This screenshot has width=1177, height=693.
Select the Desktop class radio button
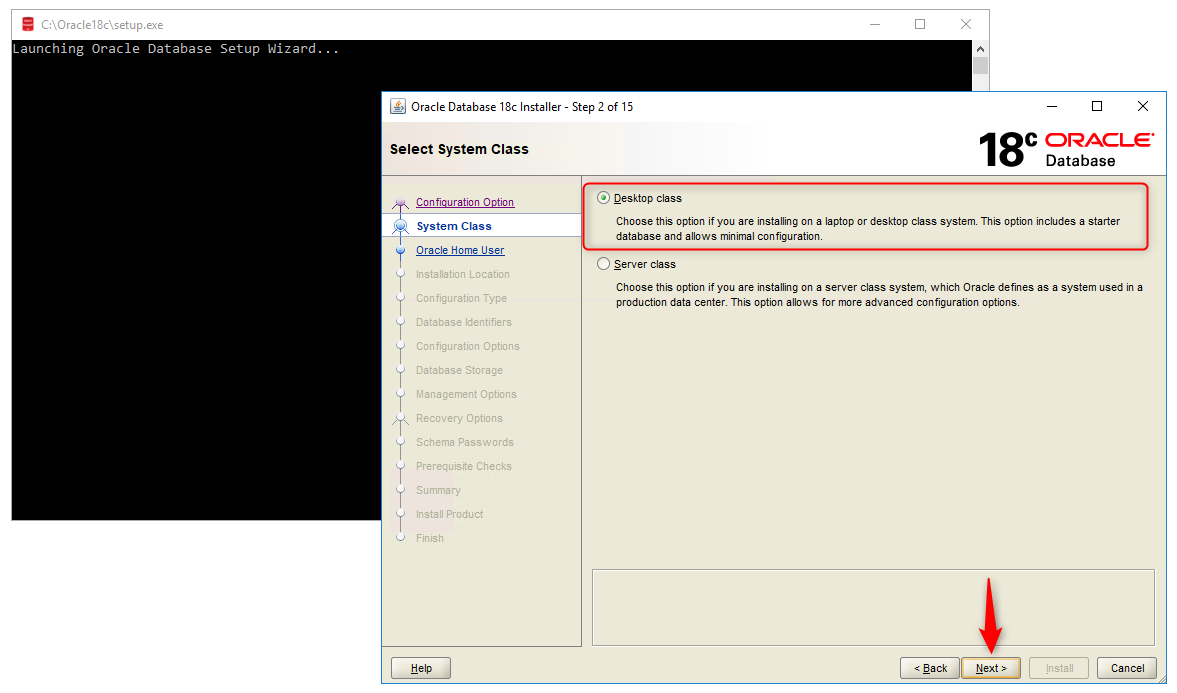pos(604,198)
